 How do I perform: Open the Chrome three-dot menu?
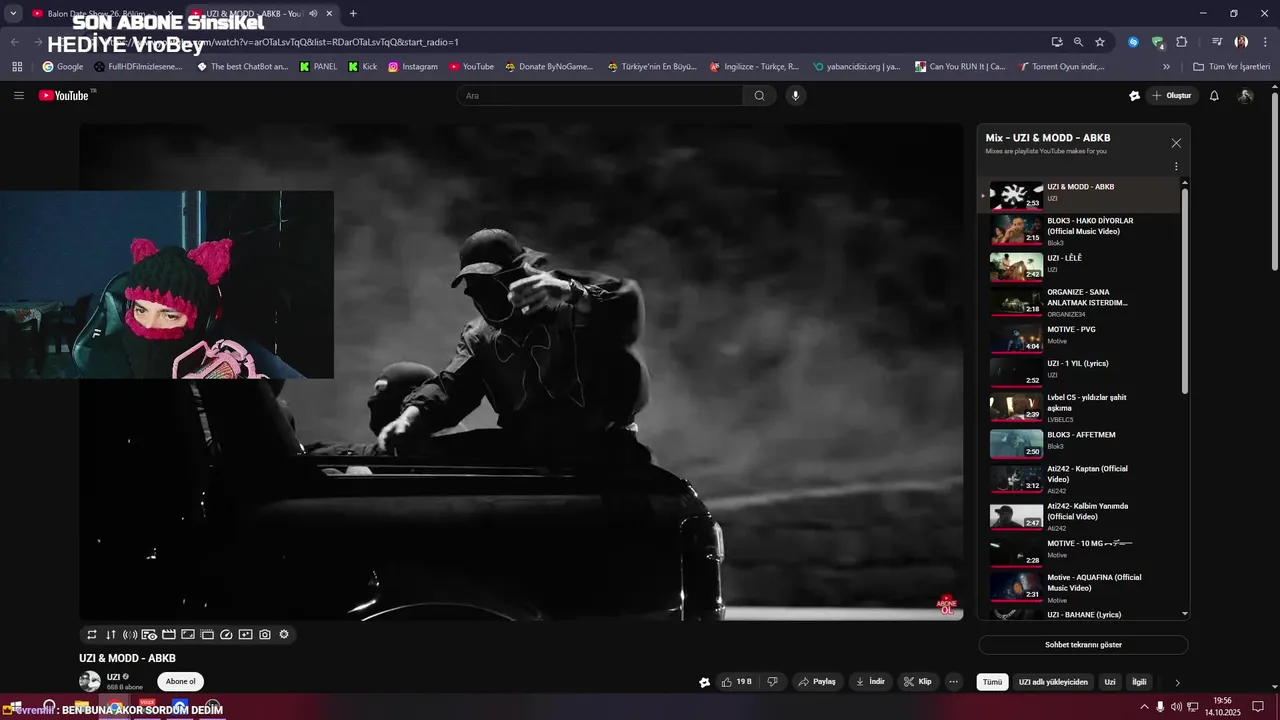pos(1264,42)
